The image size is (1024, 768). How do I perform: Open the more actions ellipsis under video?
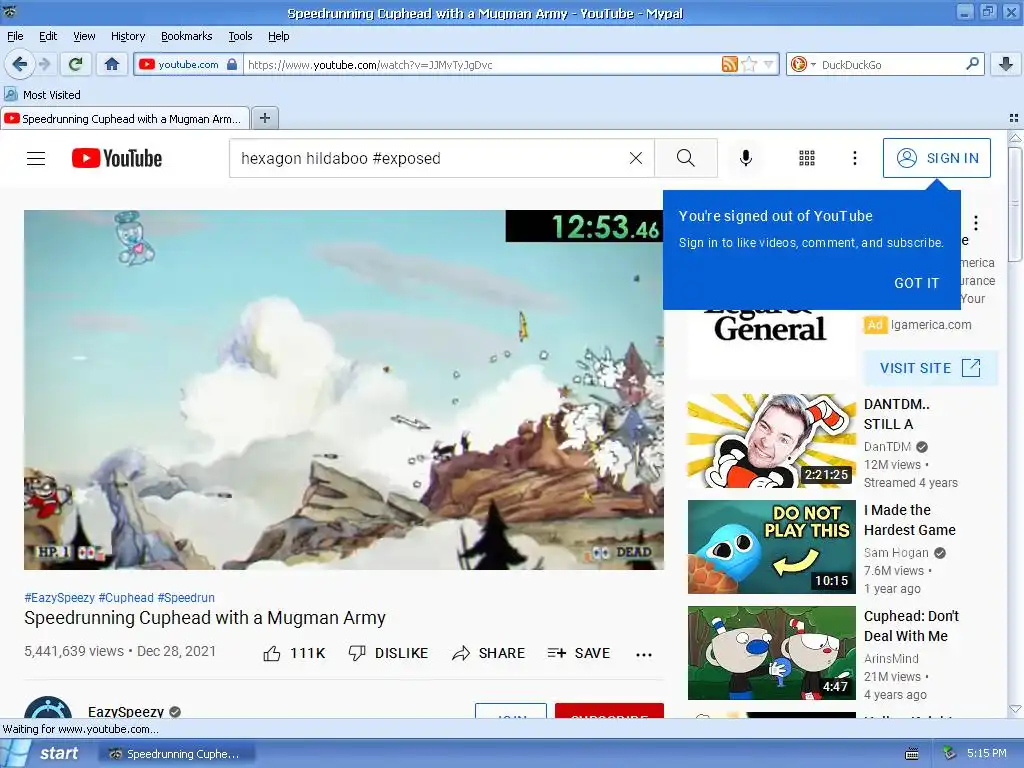pos(644,654)
